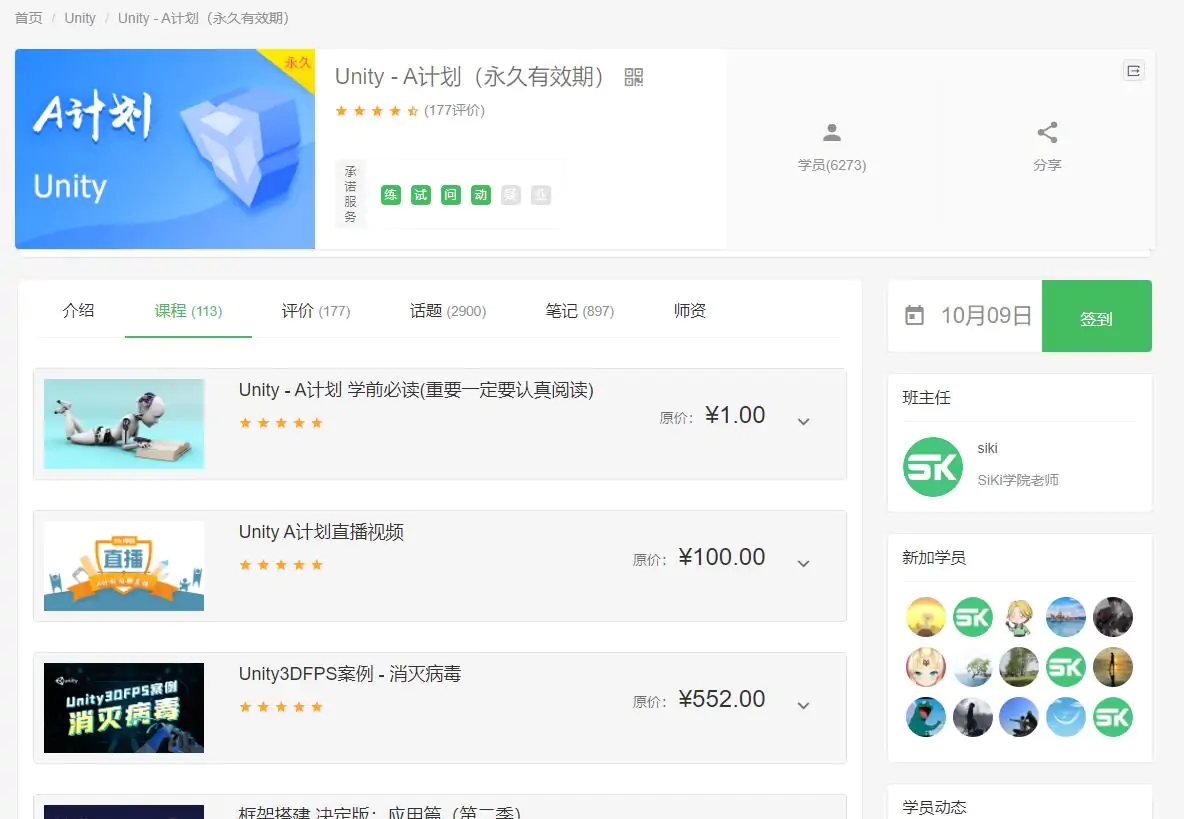
Task: Open the 消灭病毒 FPS course thumbnail
Action: (x=124, y=707)
